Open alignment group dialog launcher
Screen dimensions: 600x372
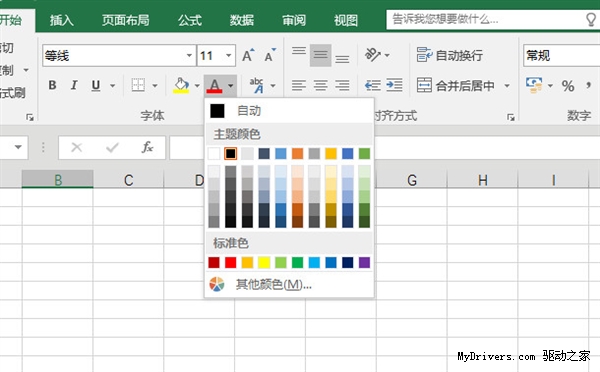point(510,117)
